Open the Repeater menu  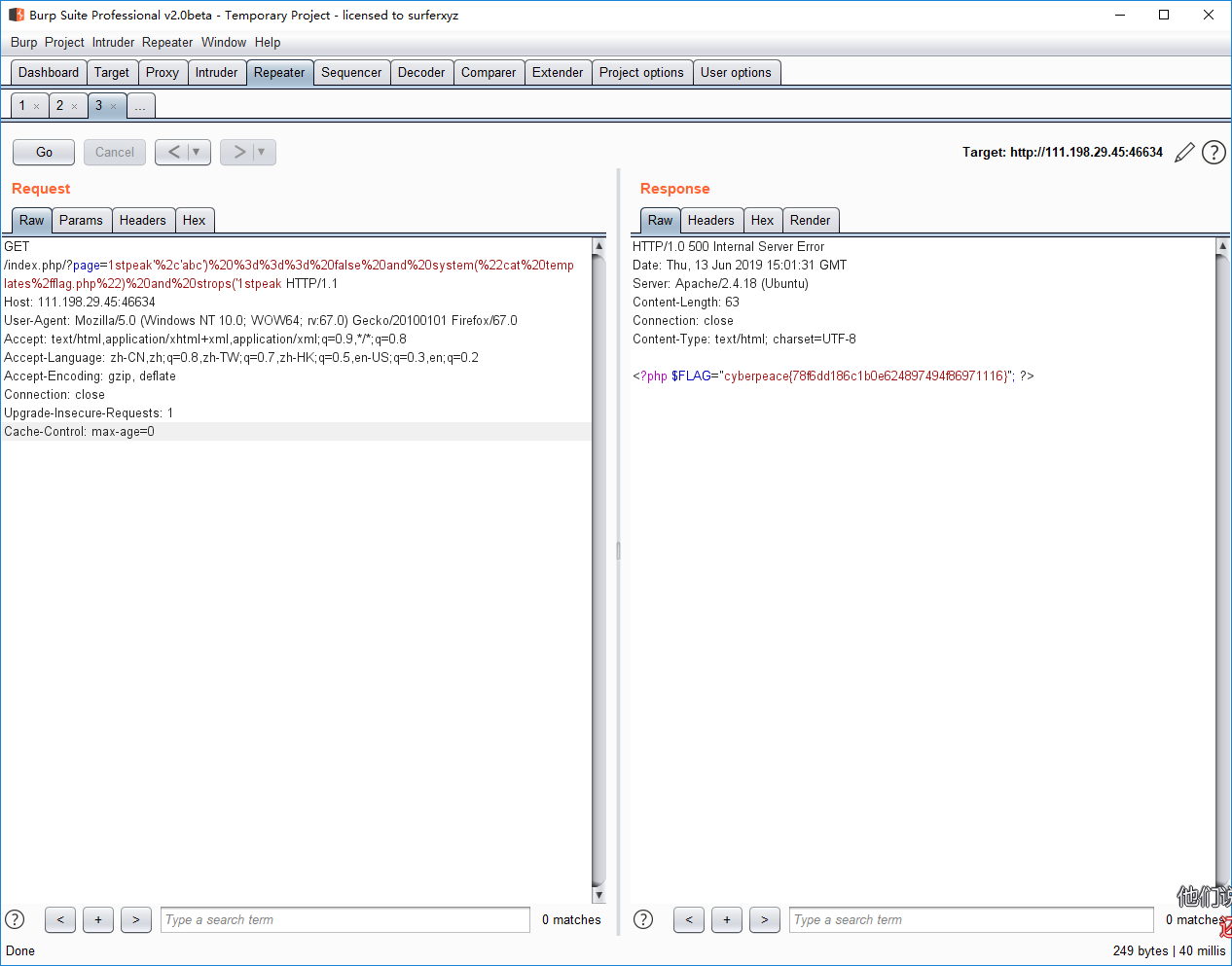(x=167, y=42)
